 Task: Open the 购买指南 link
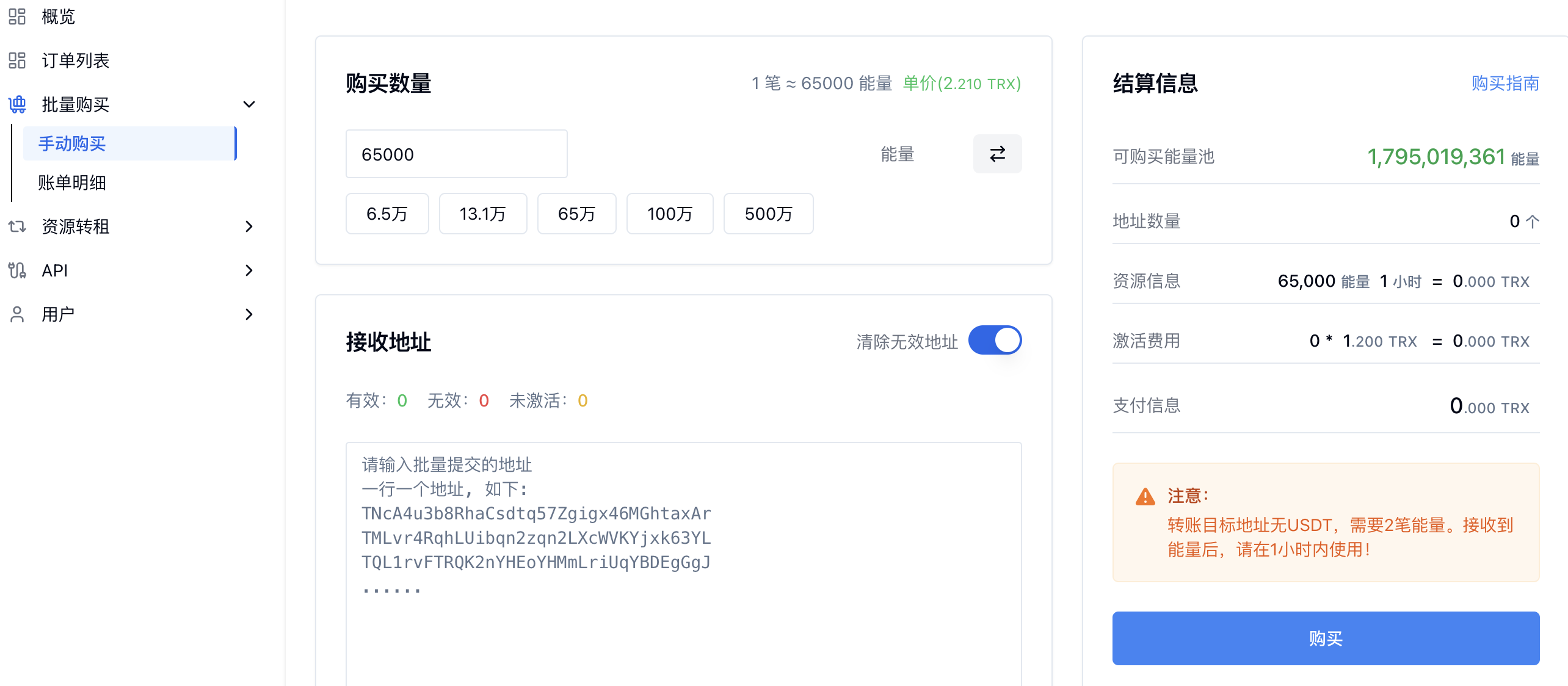(x=1505, y=83)
